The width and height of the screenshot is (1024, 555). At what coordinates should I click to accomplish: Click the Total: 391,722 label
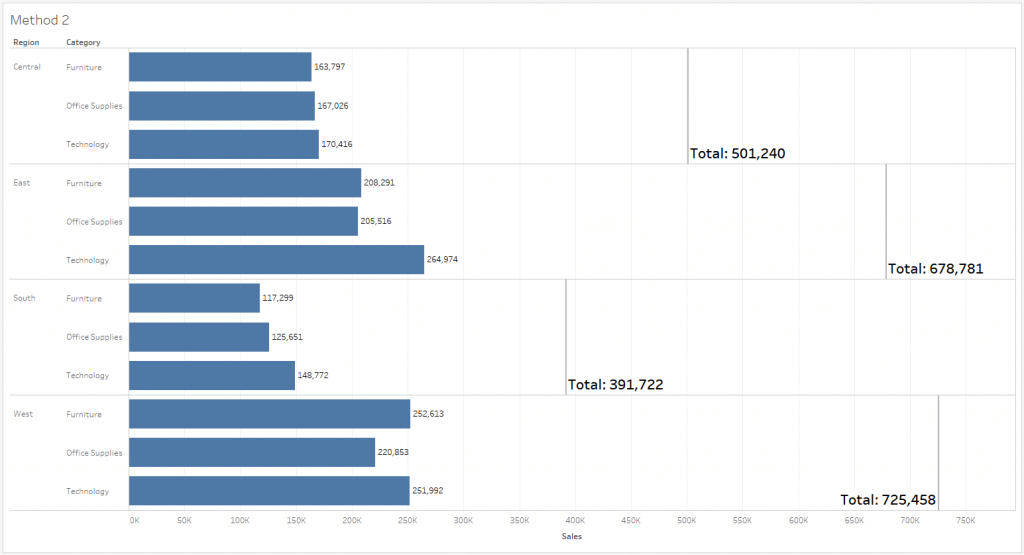[616, 385]
